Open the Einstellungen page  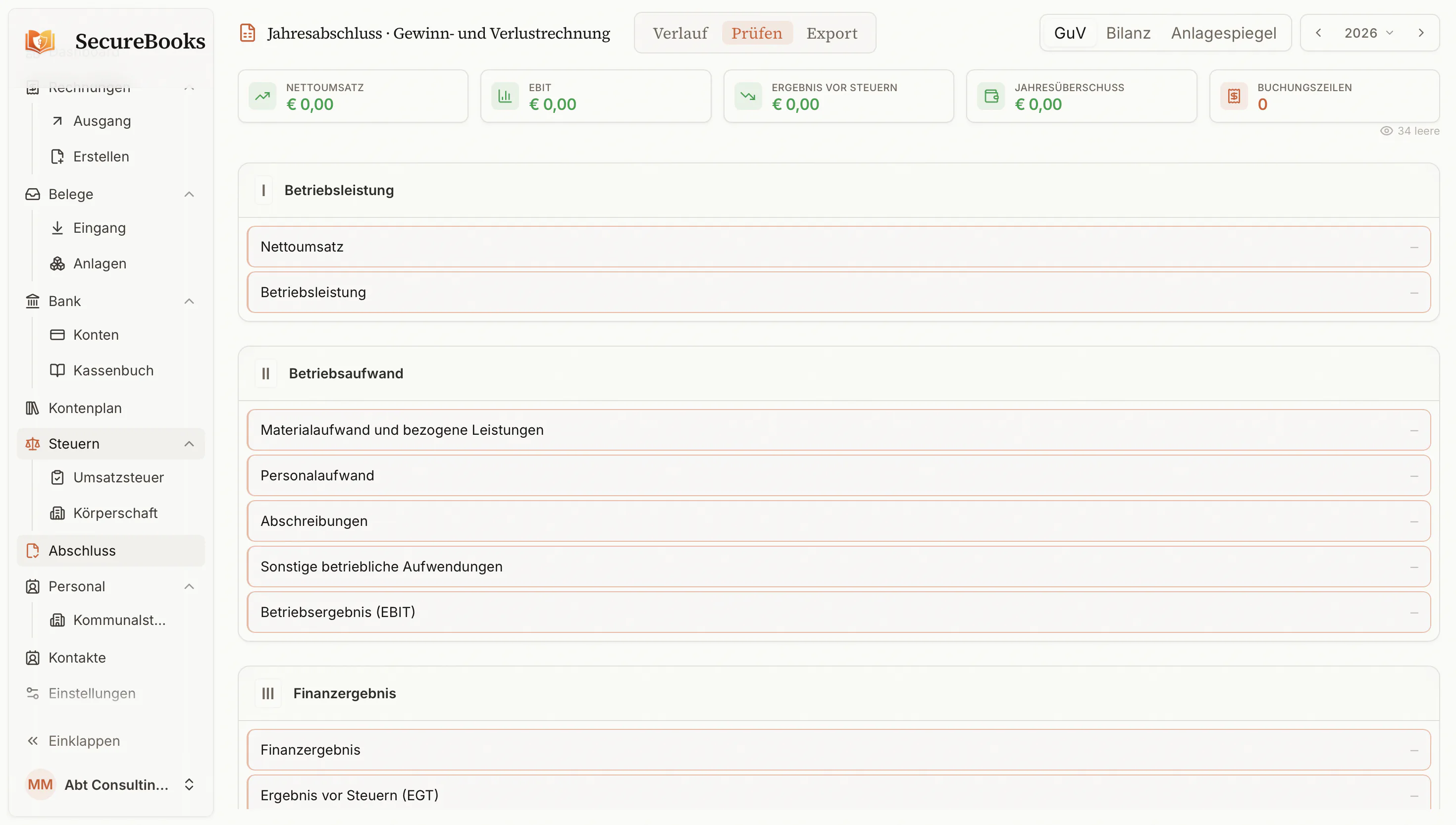[x=111, y=694]
